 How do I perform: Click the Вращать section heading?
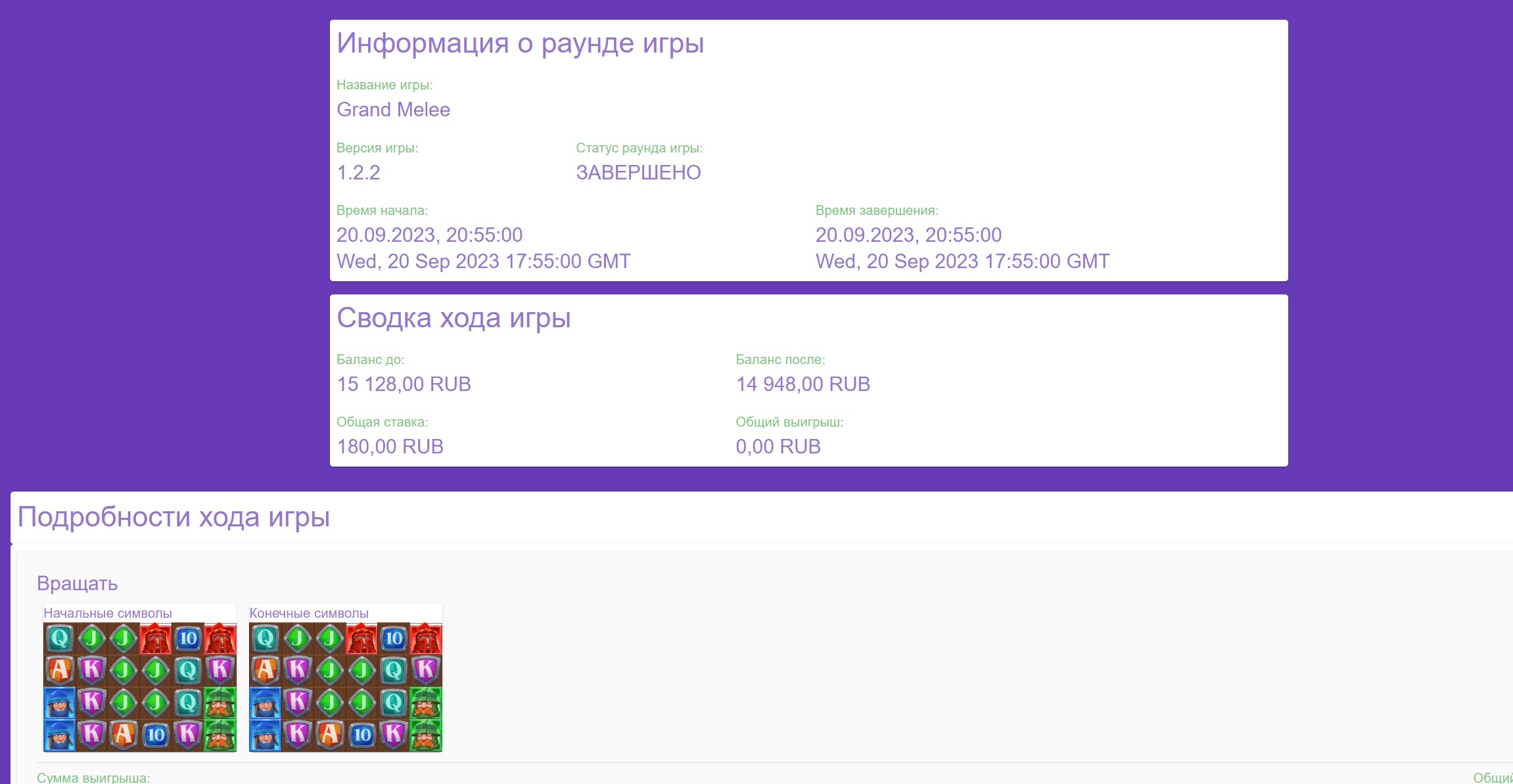78,584
